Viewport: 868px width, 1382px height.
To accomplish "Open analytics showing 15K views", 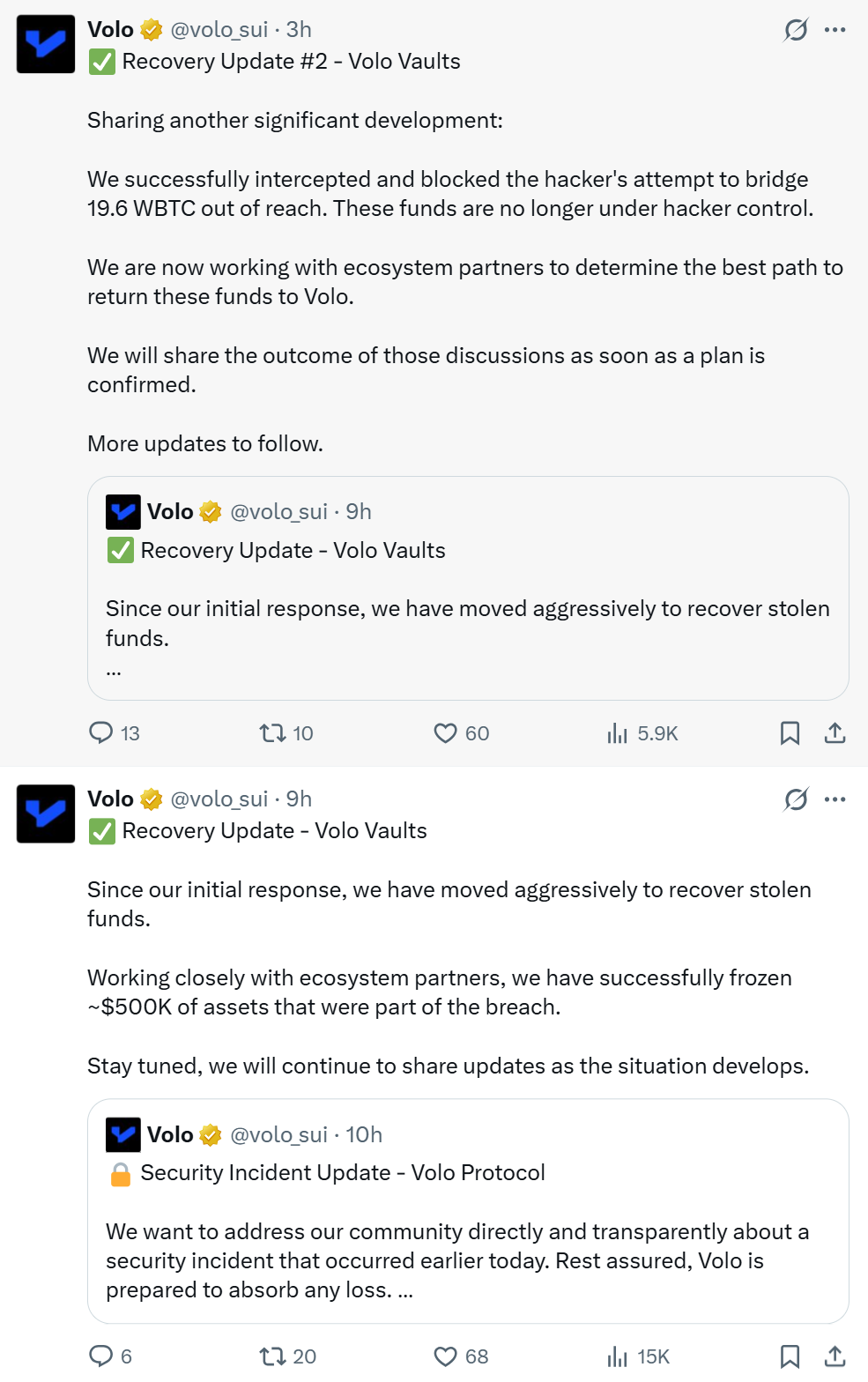I will coord(615,1356).
